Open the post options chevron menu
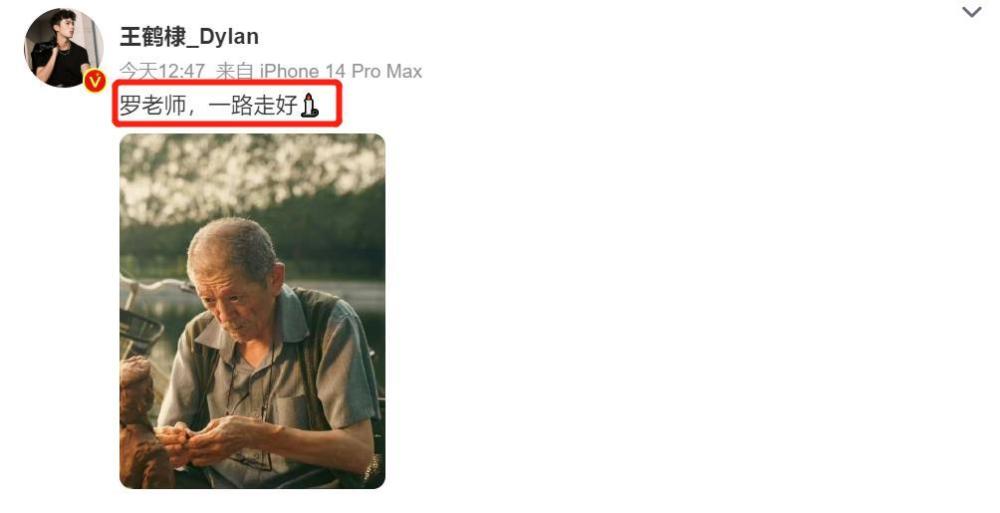Viewport: 1000px width, 513px height. point(971,12)
